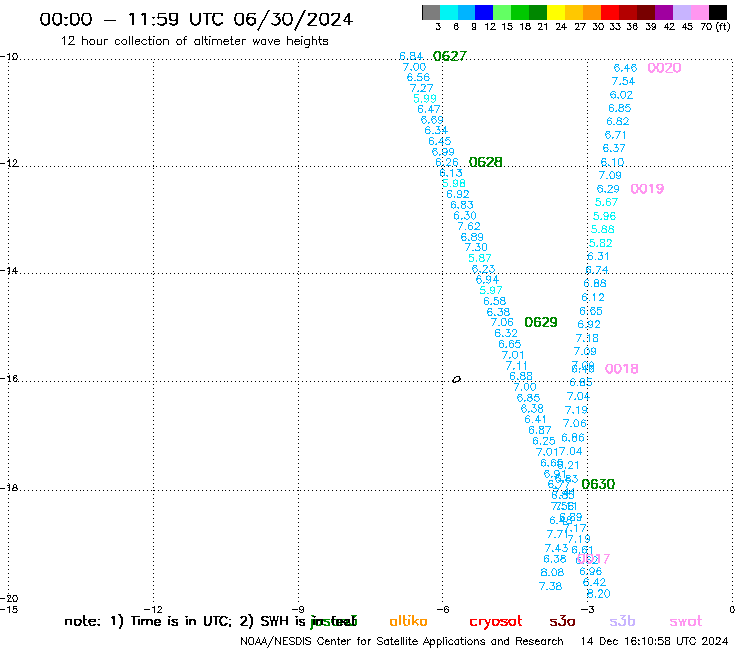Viewport: 740px width, 650px height.
Task: Select the green pass label 0629
Action: (x=541, y=322)
